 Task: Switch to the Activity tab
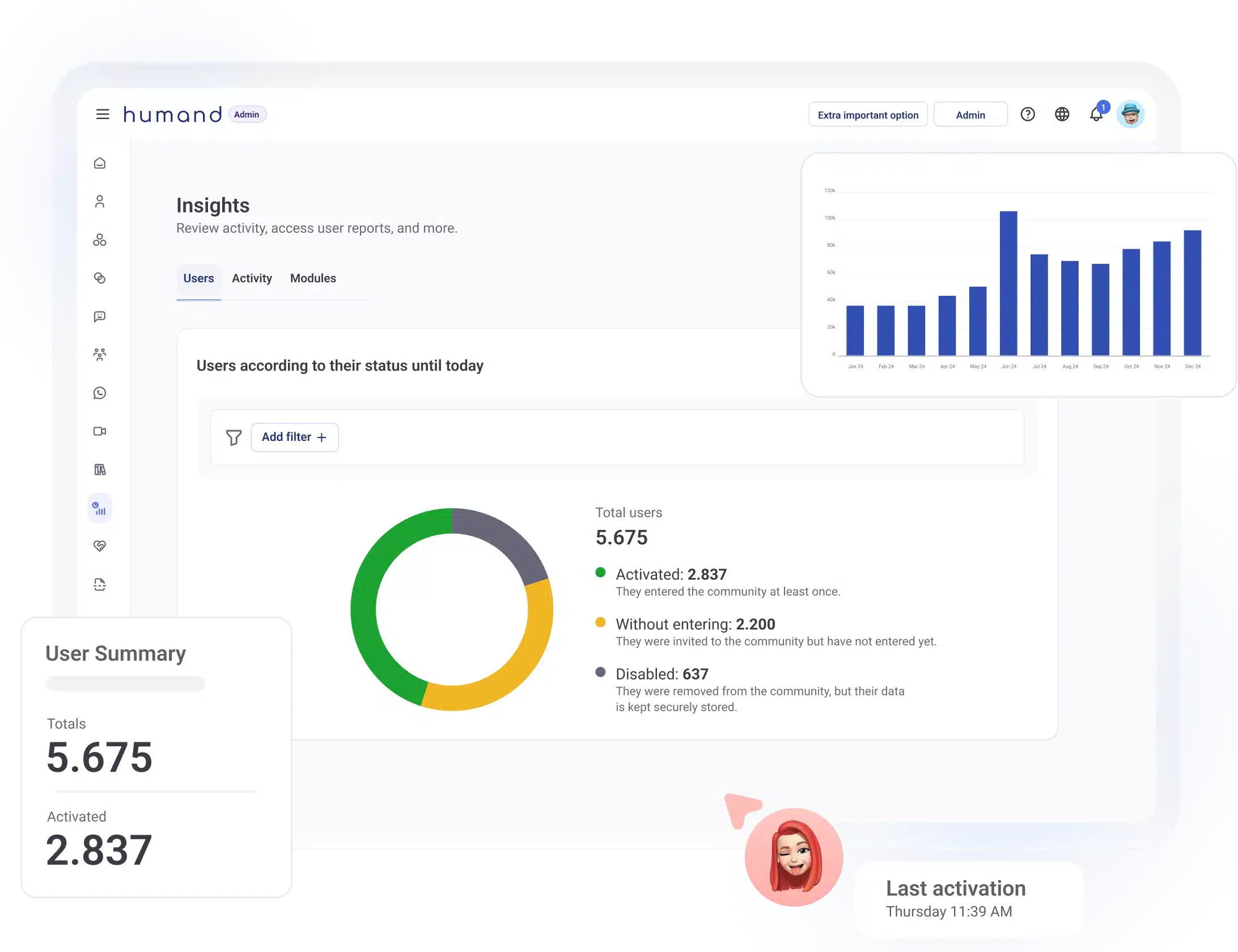(252, 278)
